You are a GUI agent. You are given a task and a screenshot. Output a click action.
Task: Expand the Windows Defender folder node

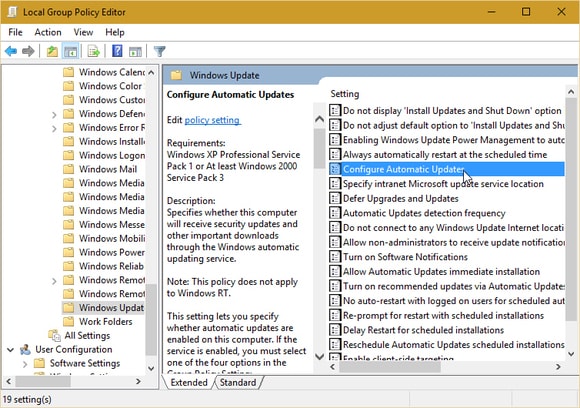click(x=54, y=115)
